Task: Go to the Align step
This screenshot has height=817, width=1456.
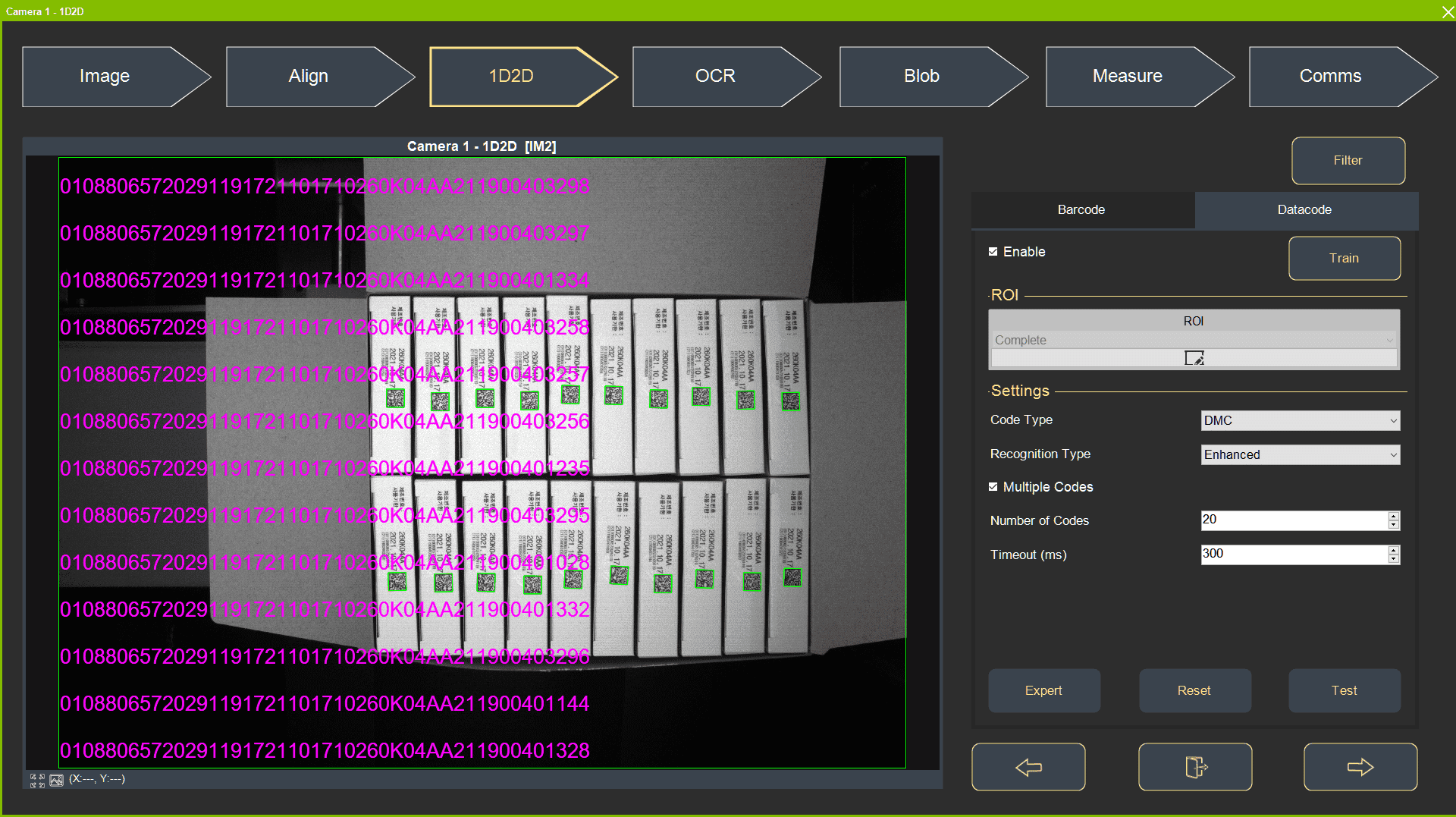Action: tap(320, 77)
